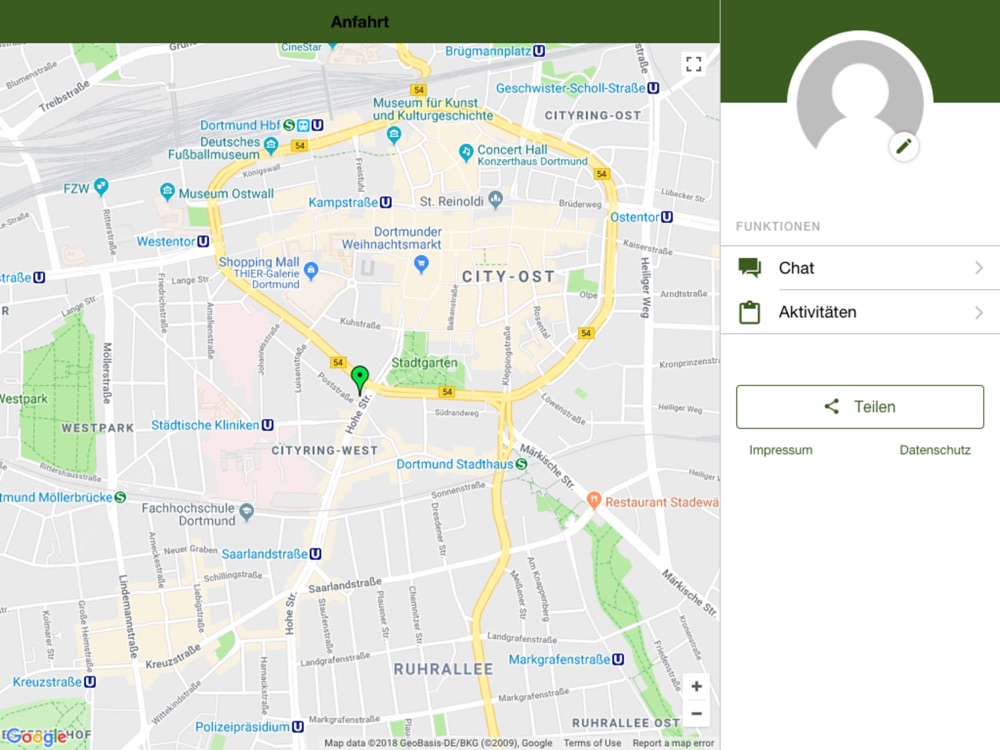Open the Aktivitäten function
The width and height of the screenshot is (1000, 750).
860,312
